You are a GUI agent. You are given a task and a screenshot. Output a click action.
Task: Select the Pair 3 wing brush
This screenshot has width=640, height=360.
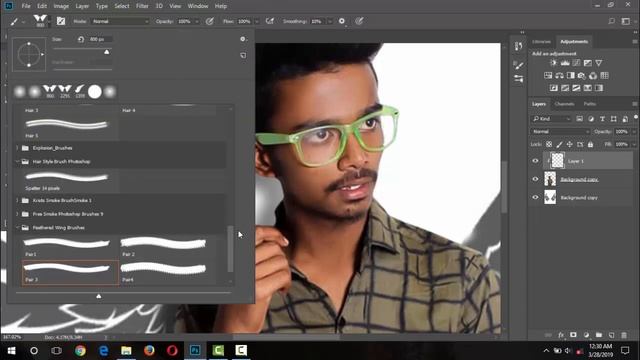[70, 272]
